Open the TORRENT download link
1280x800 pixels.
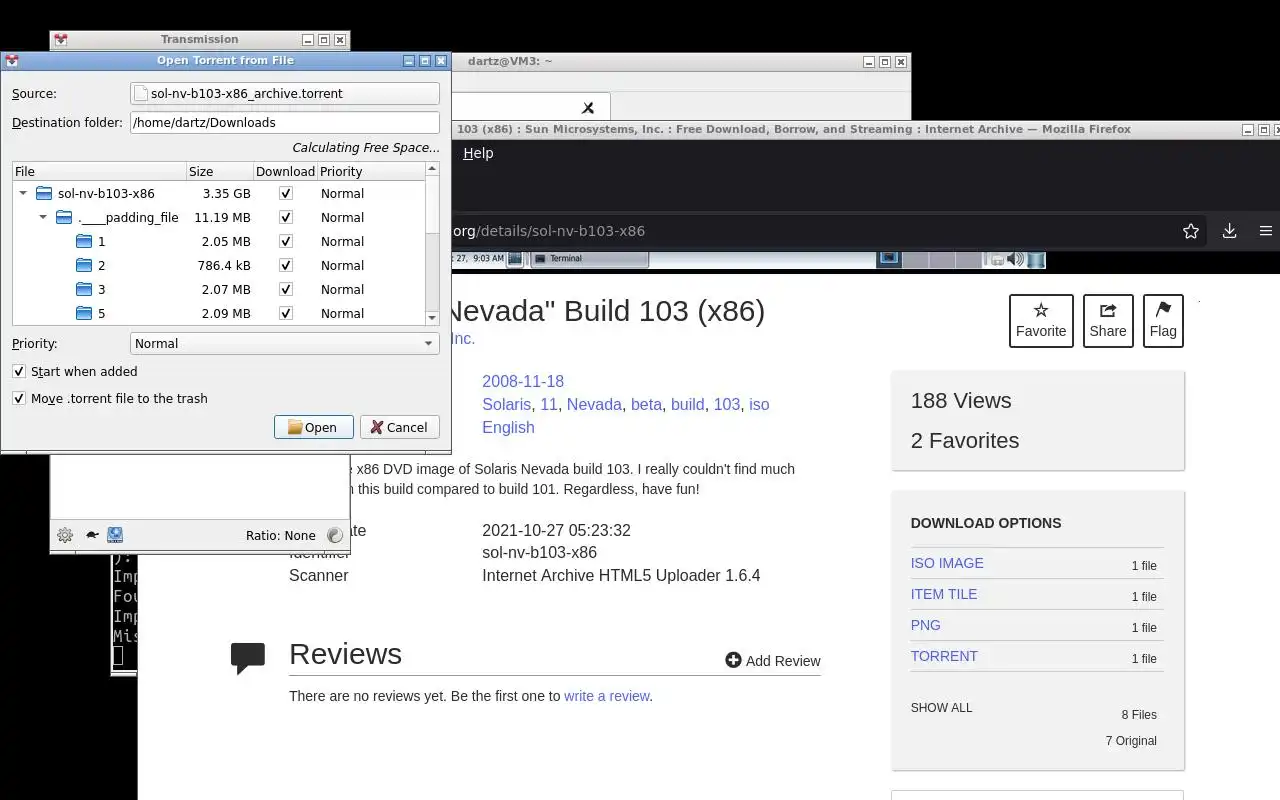[944, 656]
